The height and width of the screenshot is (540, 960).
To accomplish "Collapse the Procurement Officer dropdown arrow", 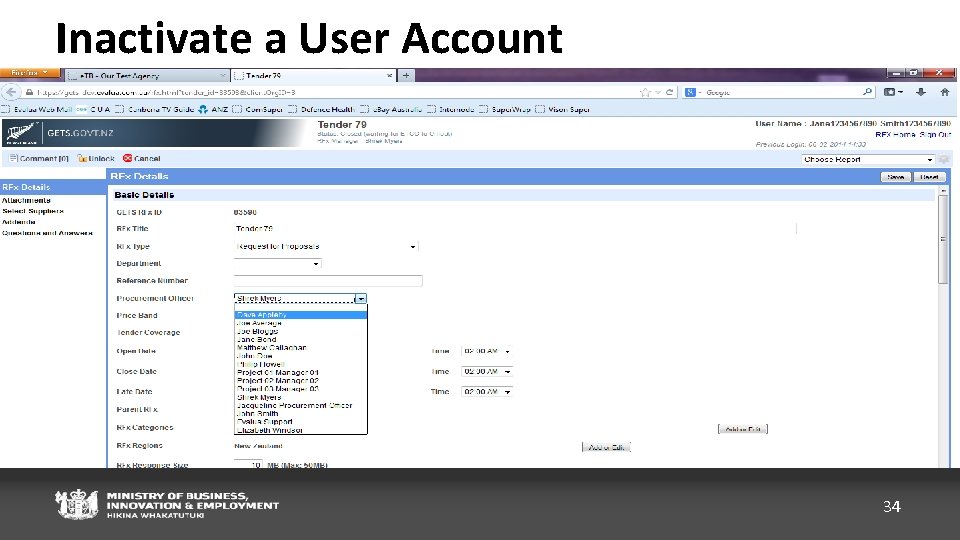I will 361,298.
